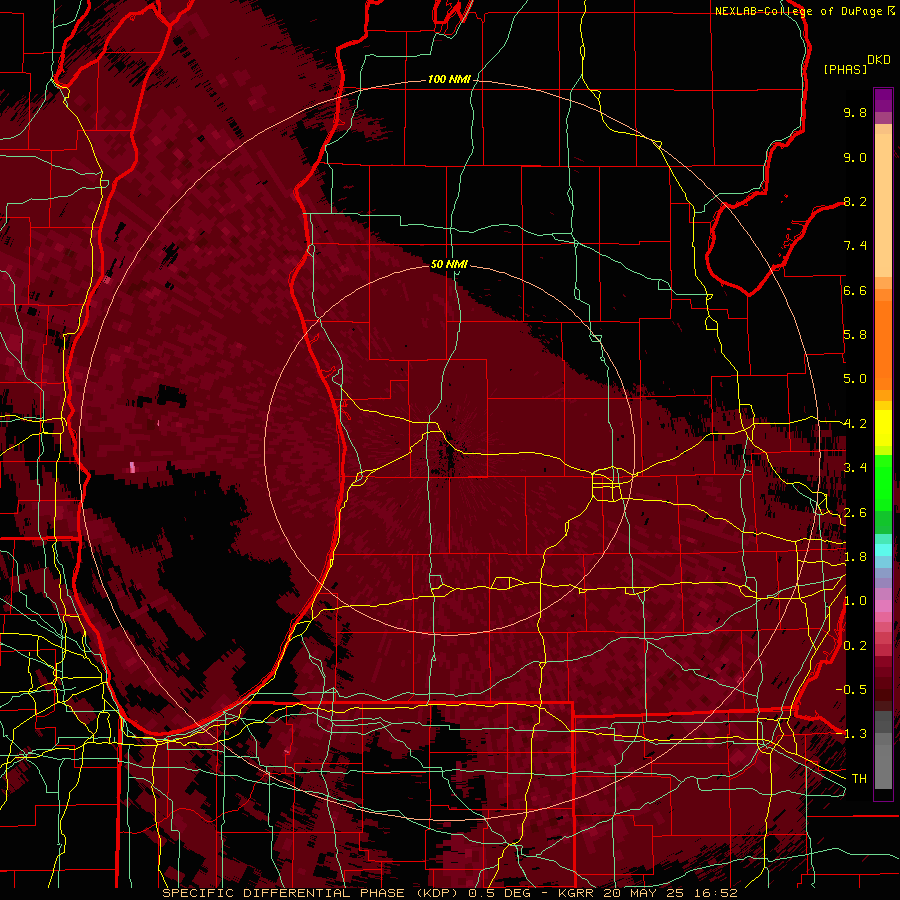Pick the cyan segment of the color bar
The image size is (900, 900).
883,550
